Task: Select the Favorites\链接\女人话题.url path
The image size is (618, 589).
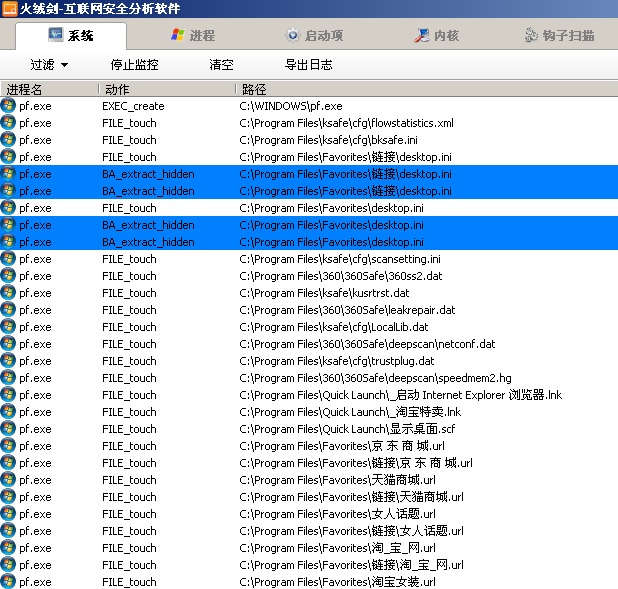Action: [x=351, y=531]
